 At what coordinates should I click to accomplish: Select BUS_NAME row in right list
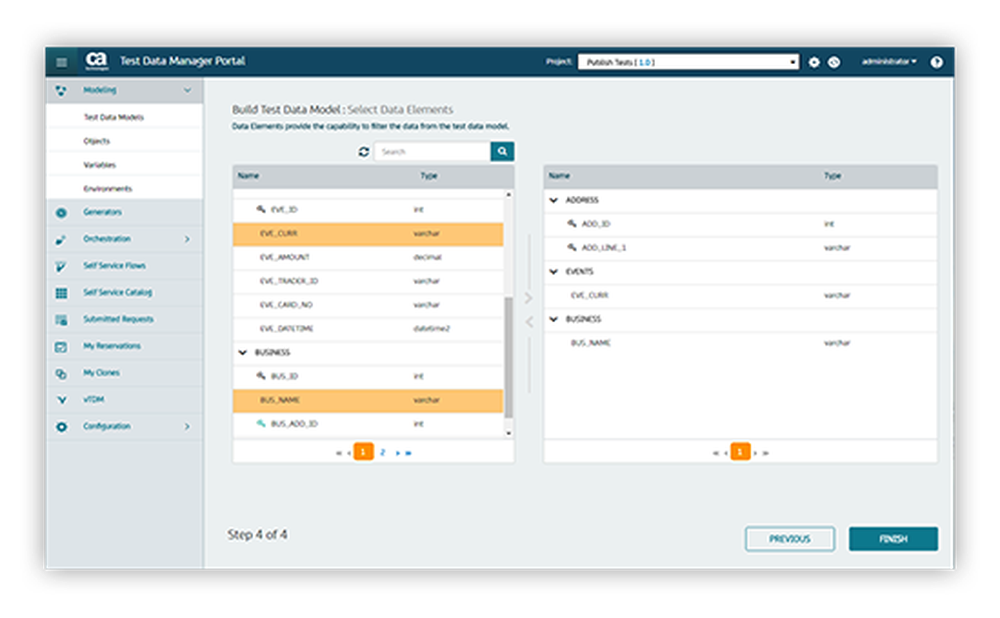point(740,343)
